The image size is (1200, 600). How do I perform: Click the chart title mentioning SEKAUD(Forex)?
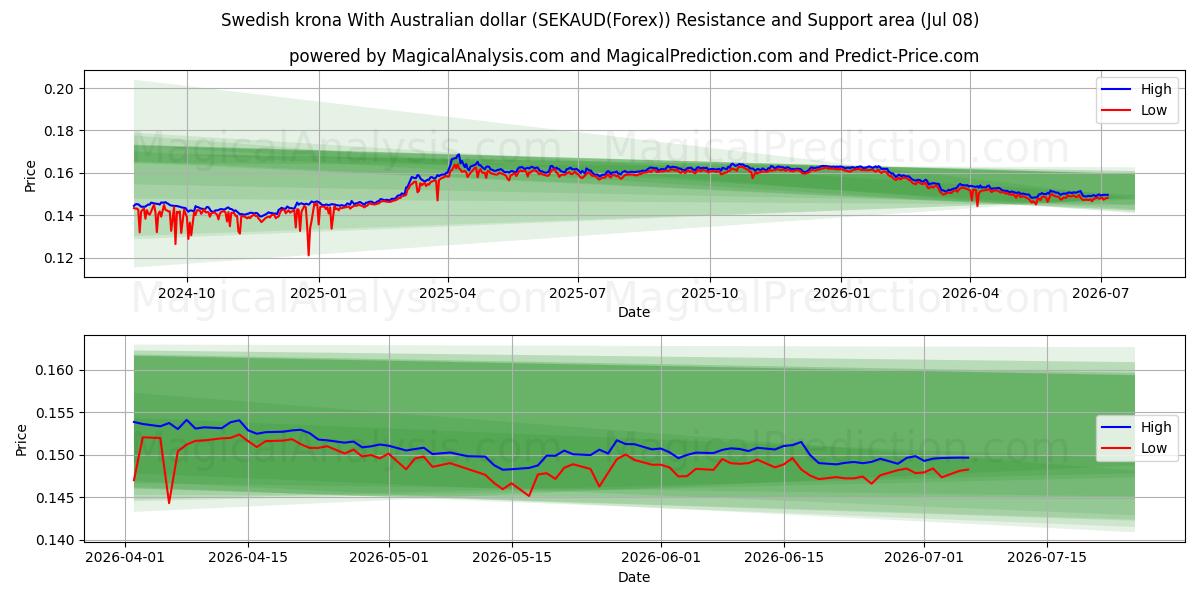tap(600, 20)
